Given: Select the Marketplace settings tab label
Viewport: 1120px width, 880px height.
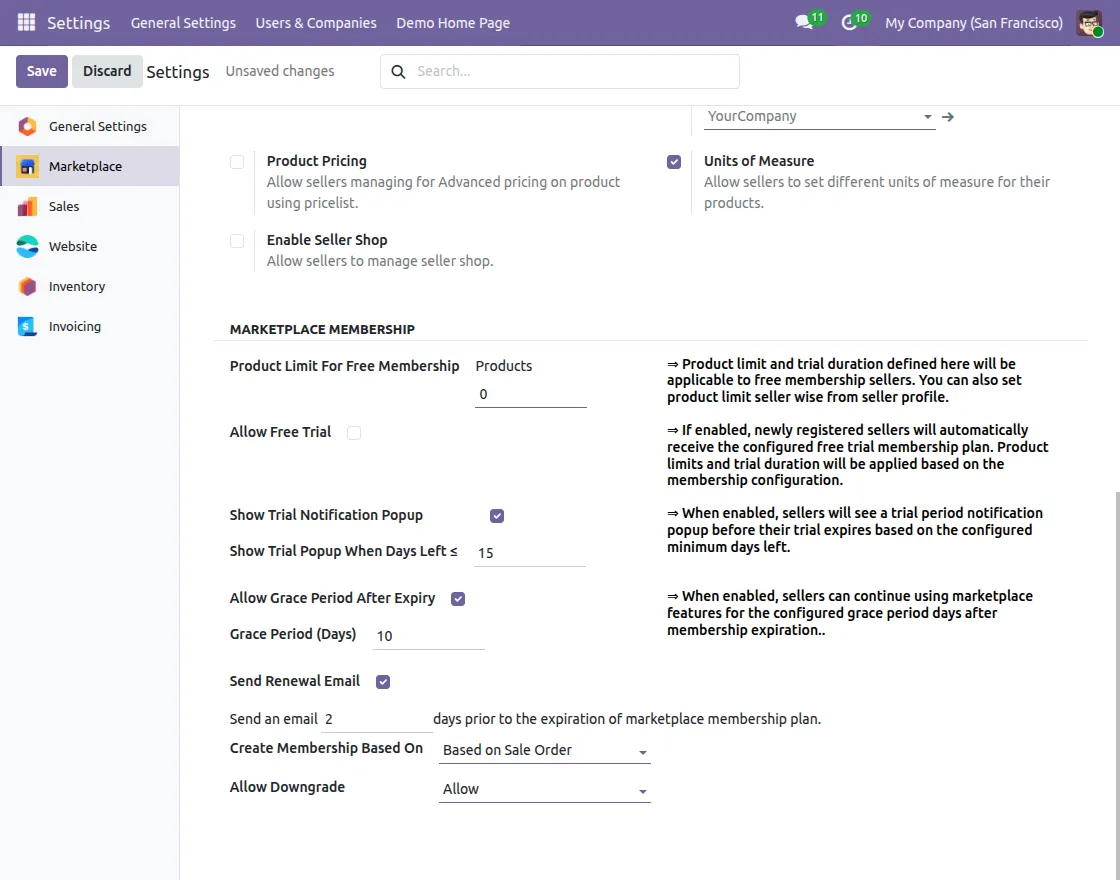Looking at the screenshot, I should point(85,166).
